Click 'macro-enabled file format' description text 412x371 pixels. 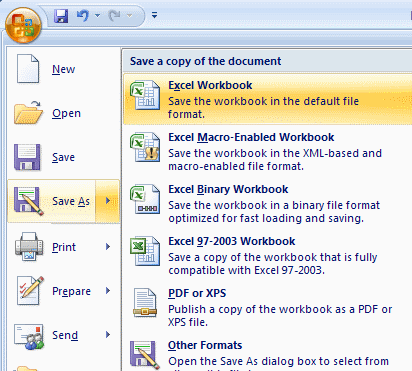(236, 166)
